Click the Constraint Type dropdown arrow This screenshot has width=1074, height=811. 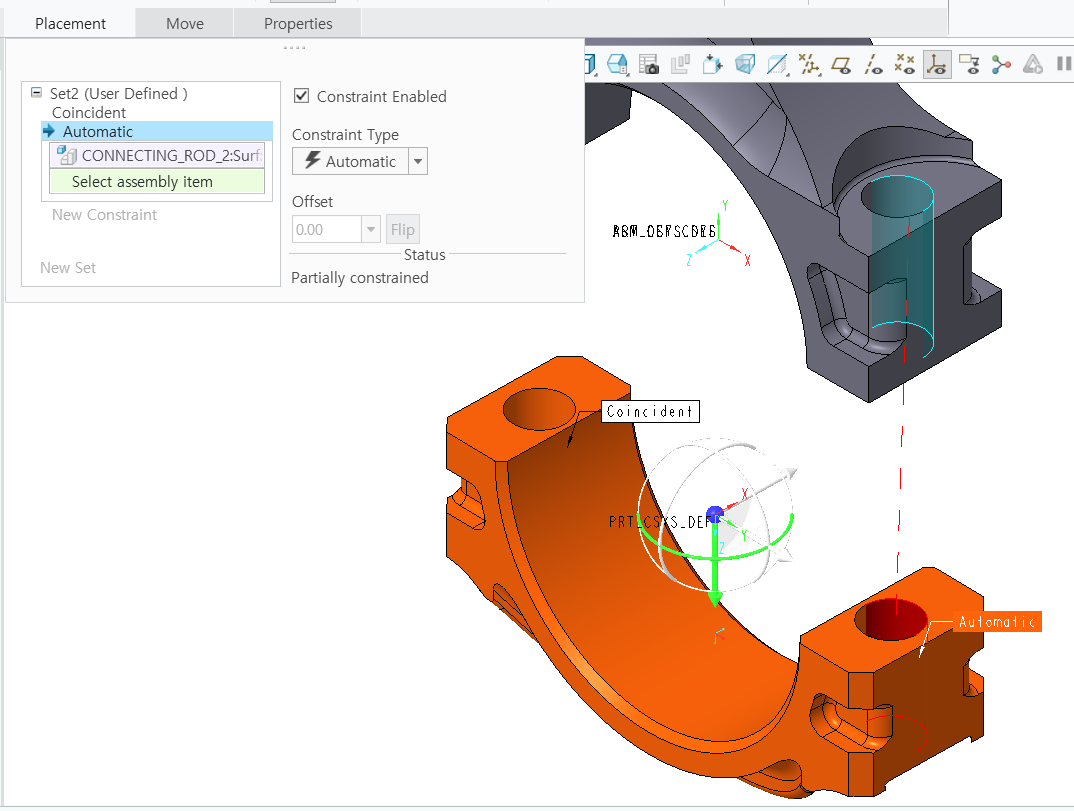(418, 162)
